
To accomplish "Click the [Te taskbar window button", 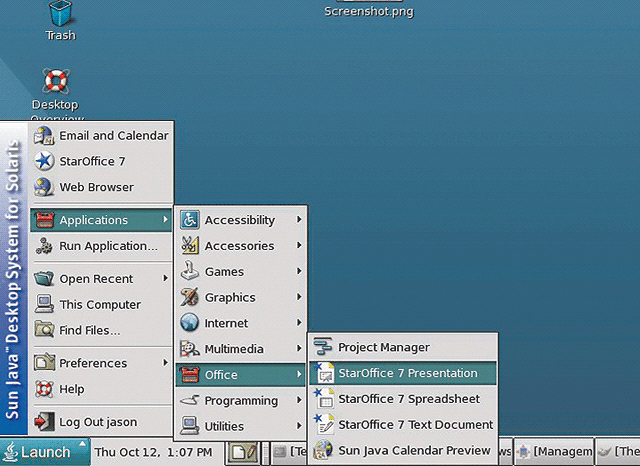I will 289,451.
